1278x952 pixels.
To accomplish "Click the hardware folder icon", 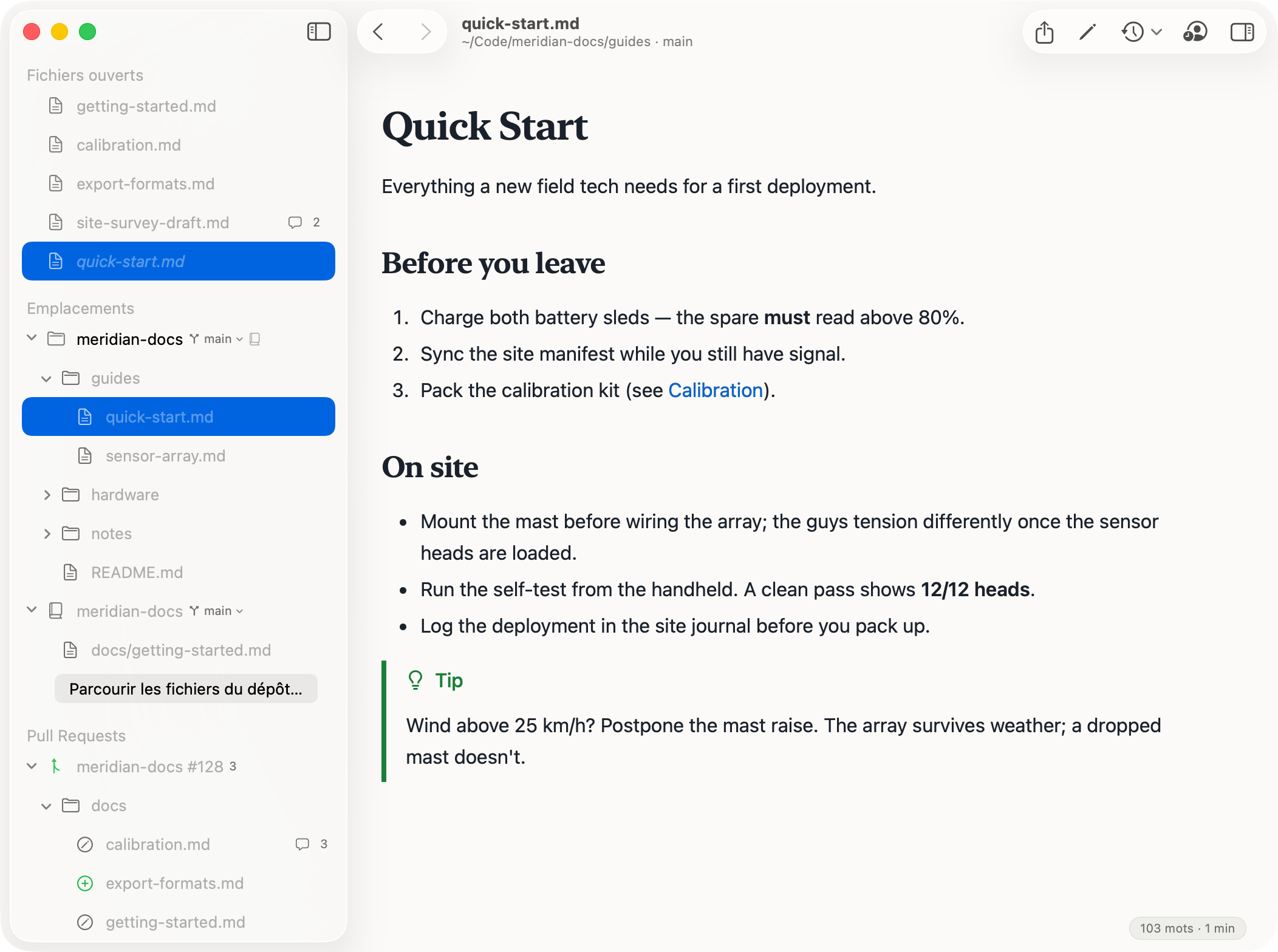I will click(70, 495).
